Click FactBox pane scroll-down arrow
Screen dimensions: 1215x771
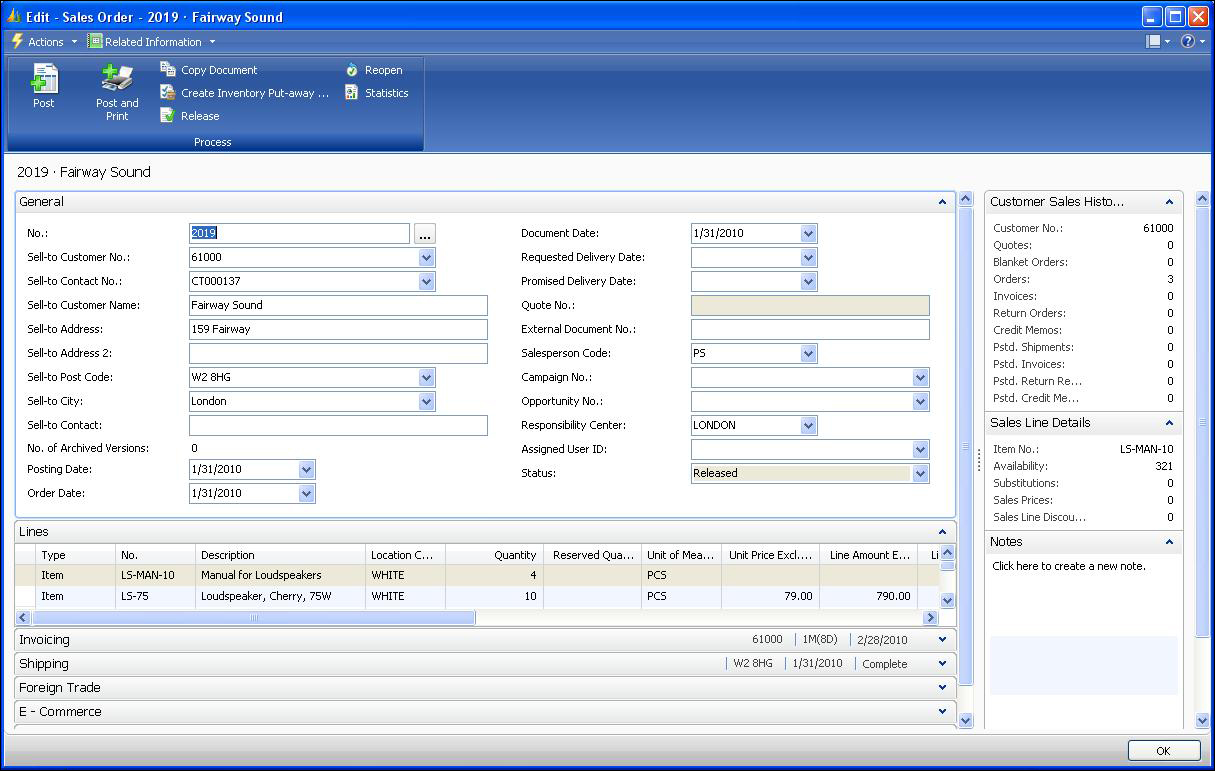[x=1202, y=720]
